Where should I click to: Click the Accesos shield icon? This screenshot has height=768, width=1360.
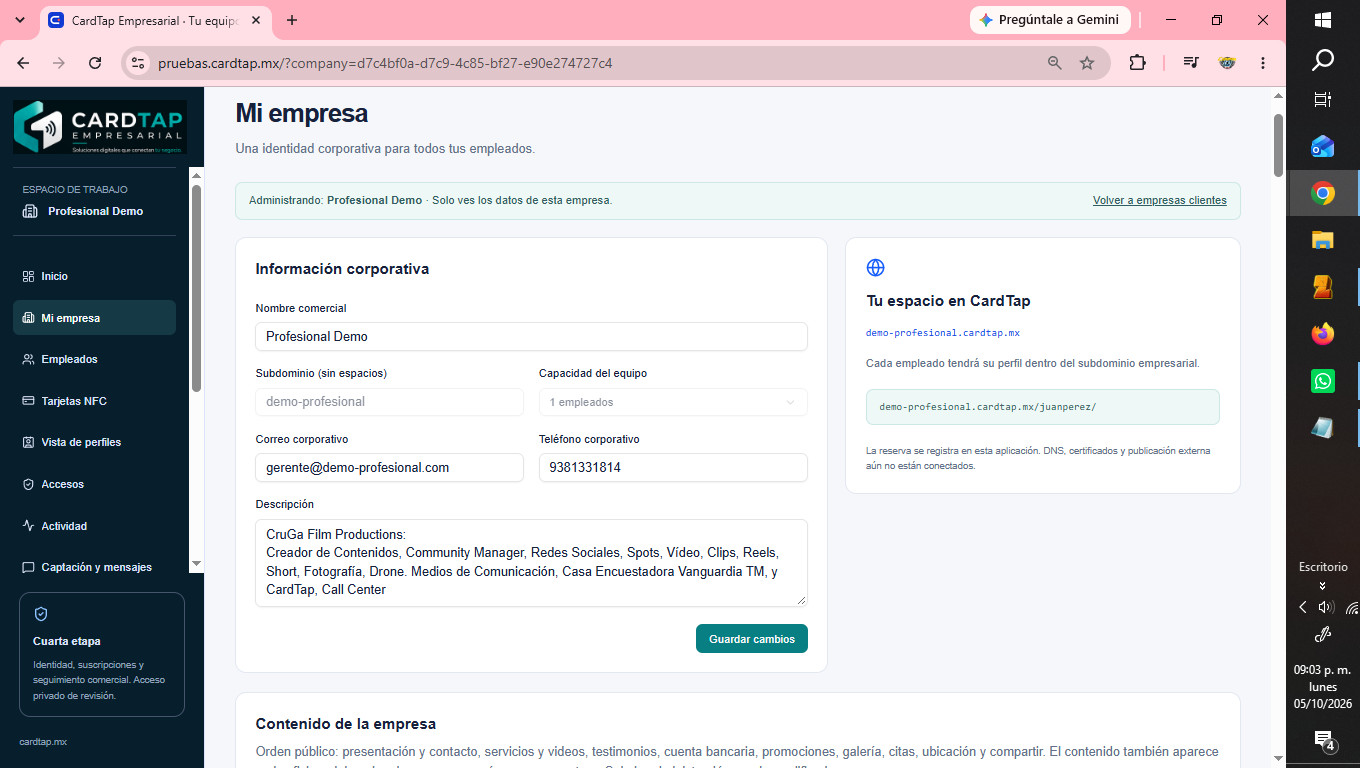point(28,484)
